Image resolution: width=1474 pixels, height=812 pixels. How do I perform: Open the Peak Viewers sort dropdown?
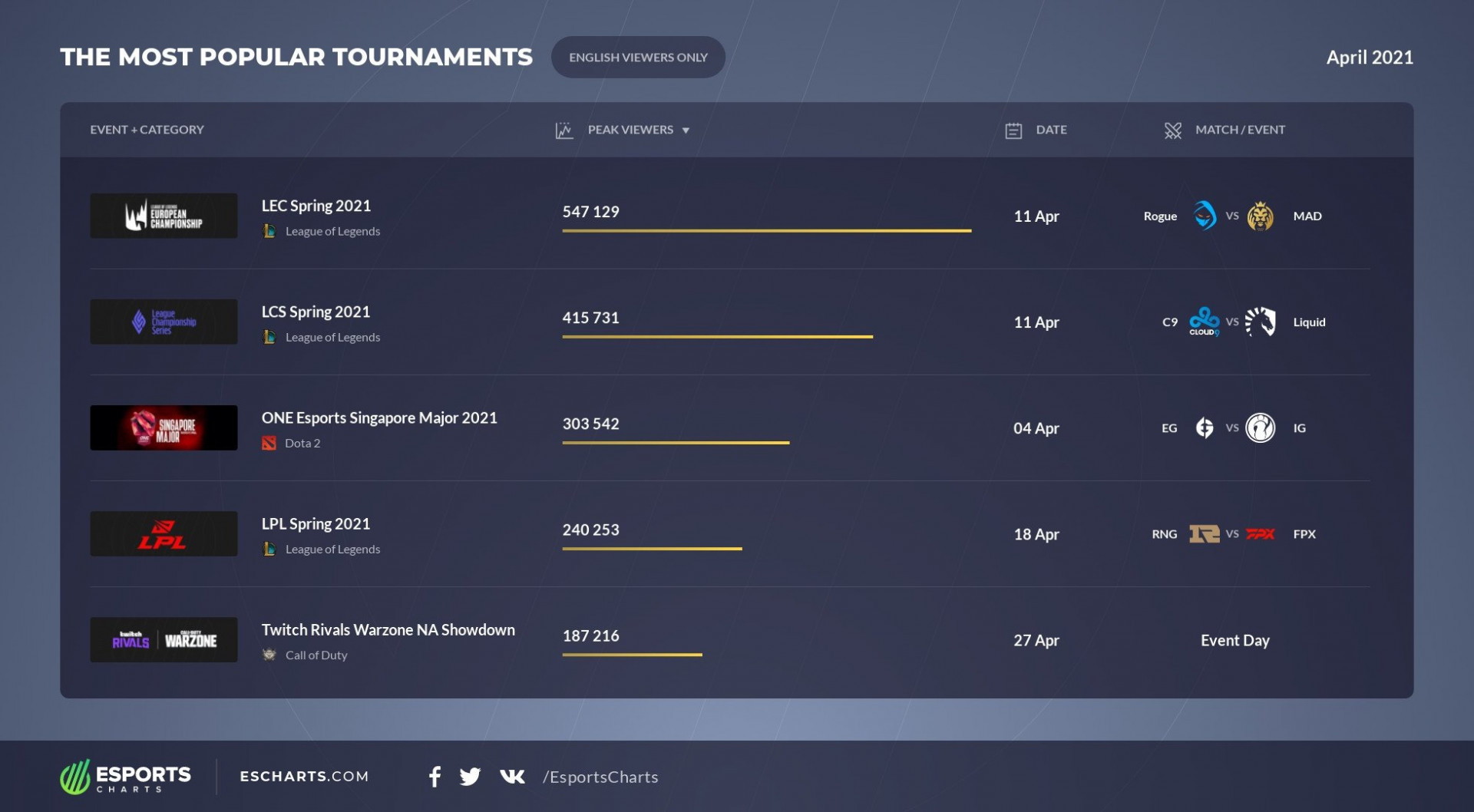pos(686,130)
